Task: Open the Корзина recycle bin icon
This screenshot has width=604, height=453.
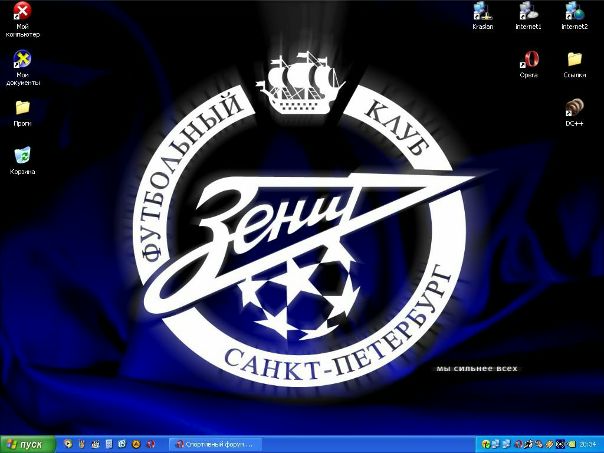Action: click(x=22, y=155)
